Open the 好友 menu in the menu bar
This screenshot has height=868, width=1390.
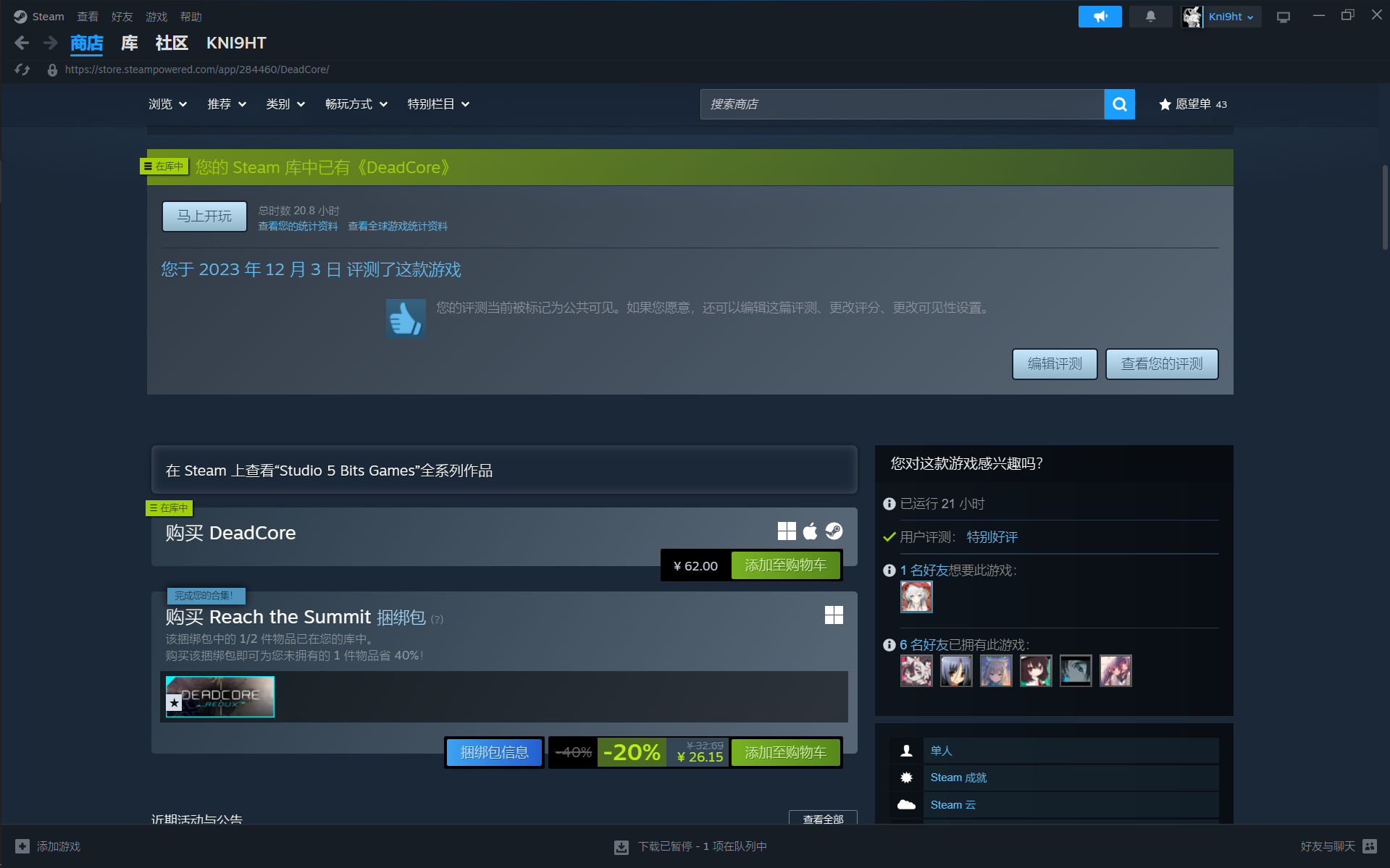pyautogui.click(x=122, y=17)
